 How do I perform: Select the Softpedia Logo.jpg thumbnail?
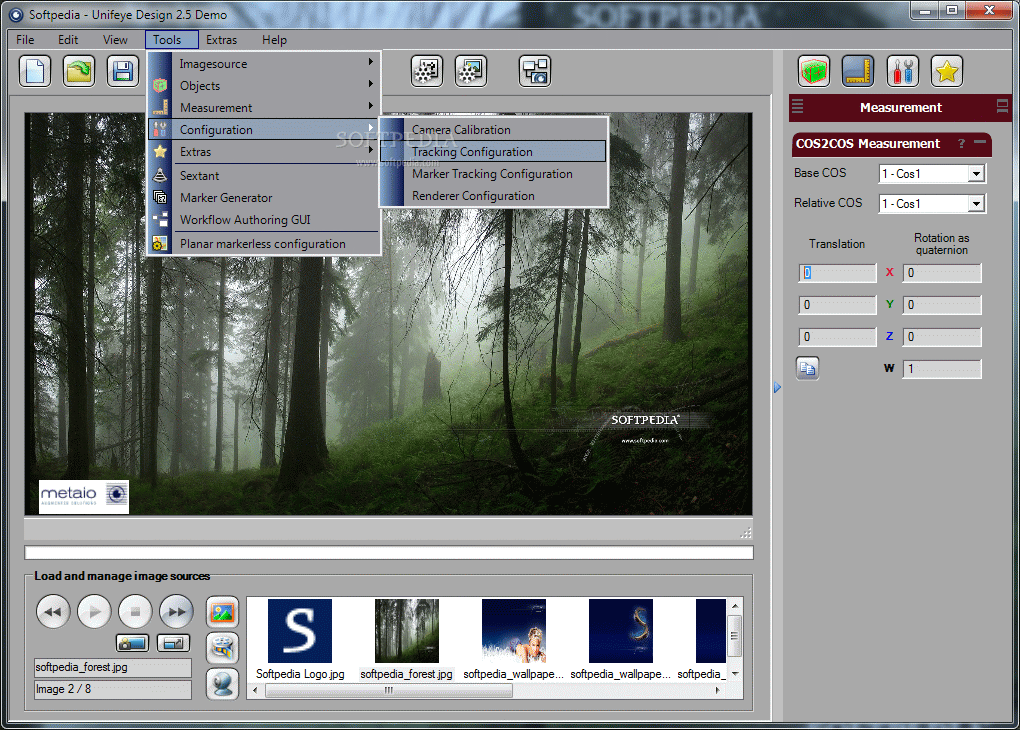pos(300,631)
